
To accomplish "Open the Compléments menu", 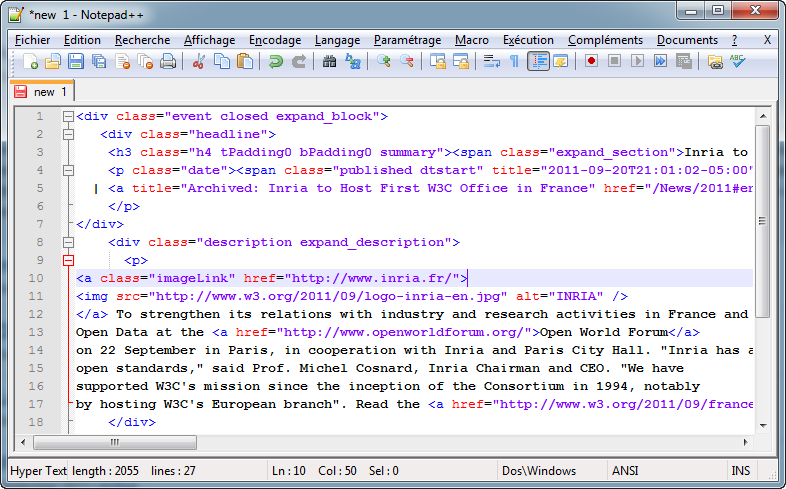I will 604,40.
